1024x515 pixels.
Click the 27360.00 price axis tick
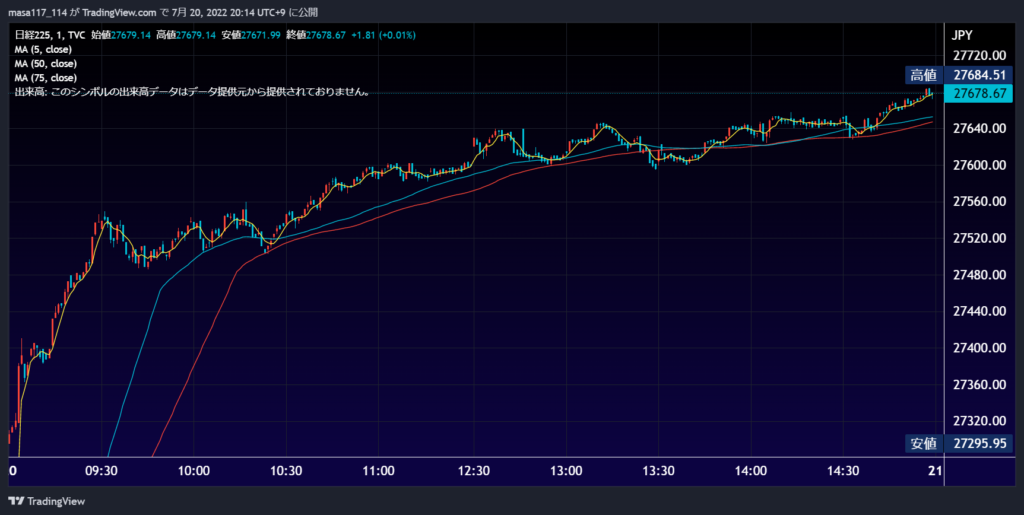point(980,384)
